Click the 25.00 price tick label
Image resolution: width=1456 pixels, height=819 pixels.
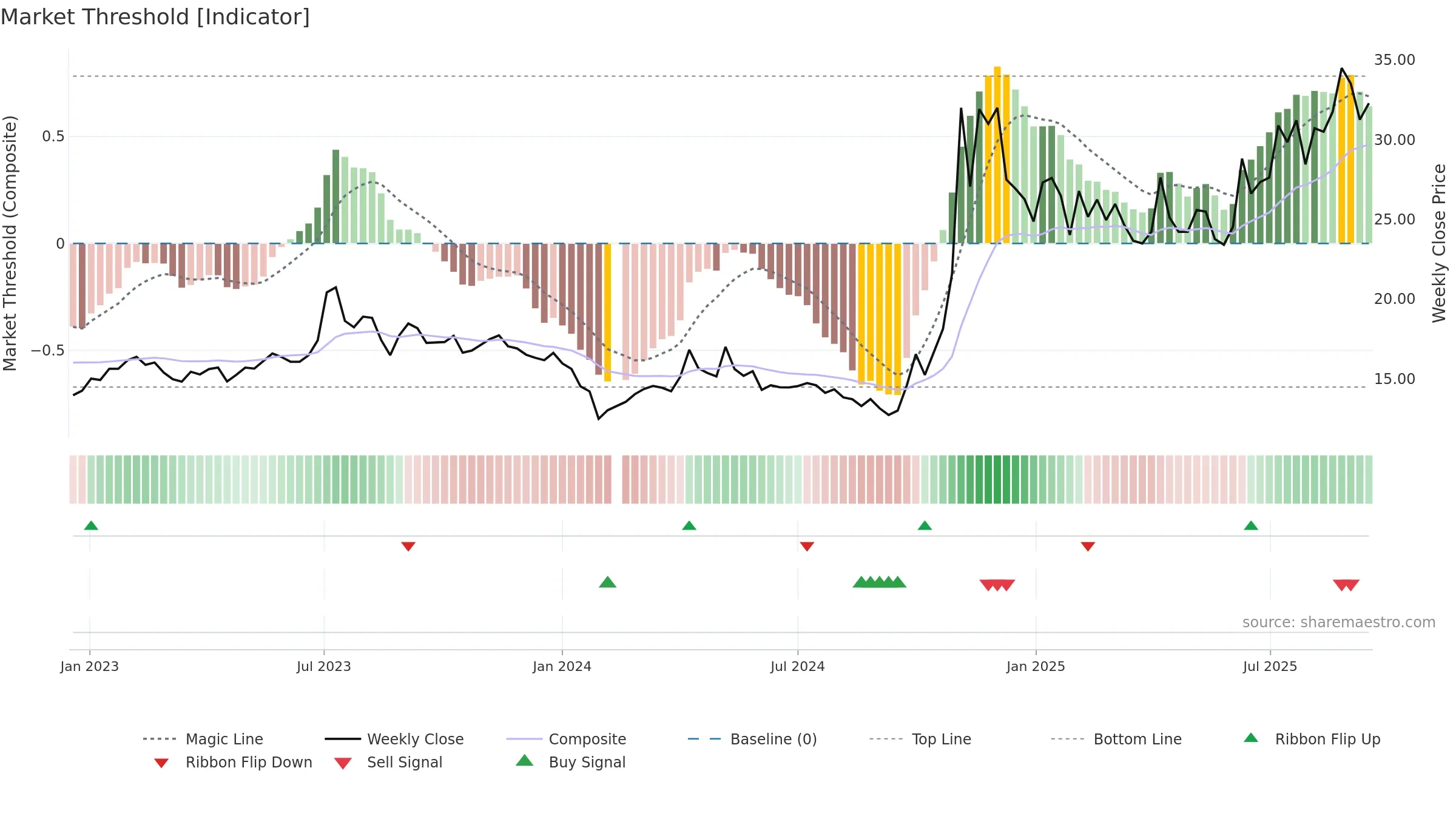tap(1395, 219)
